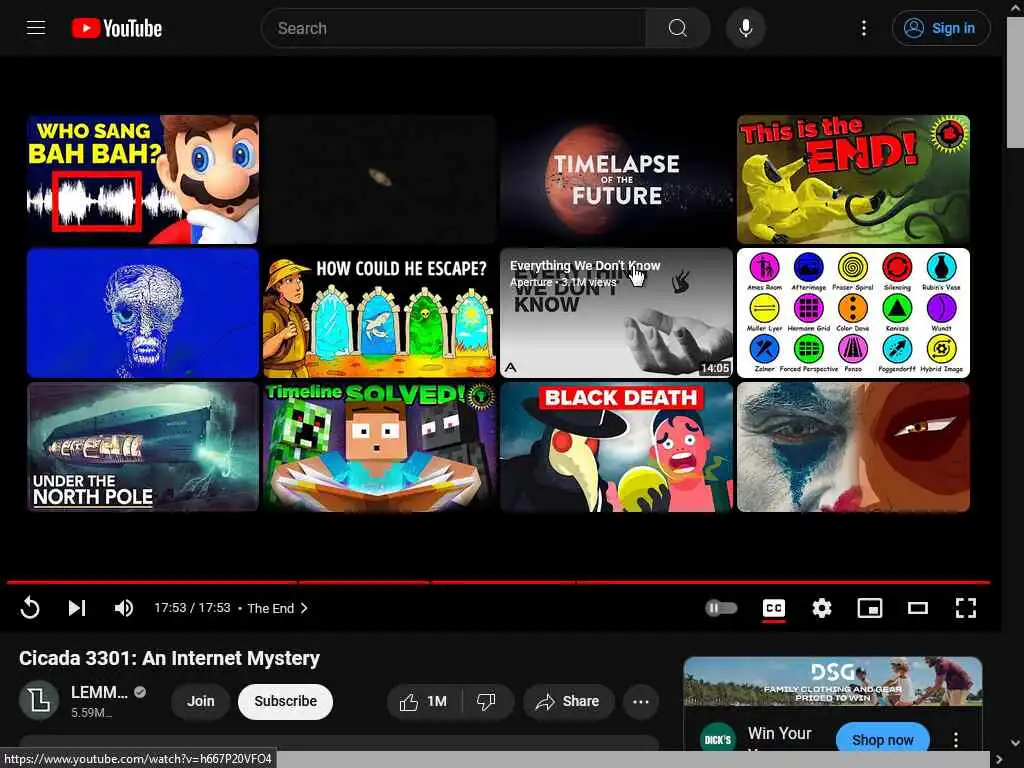1024x768 pixels.
Task: Open 'How Could He Escape?' thumbnail
Action: point(380,313)
